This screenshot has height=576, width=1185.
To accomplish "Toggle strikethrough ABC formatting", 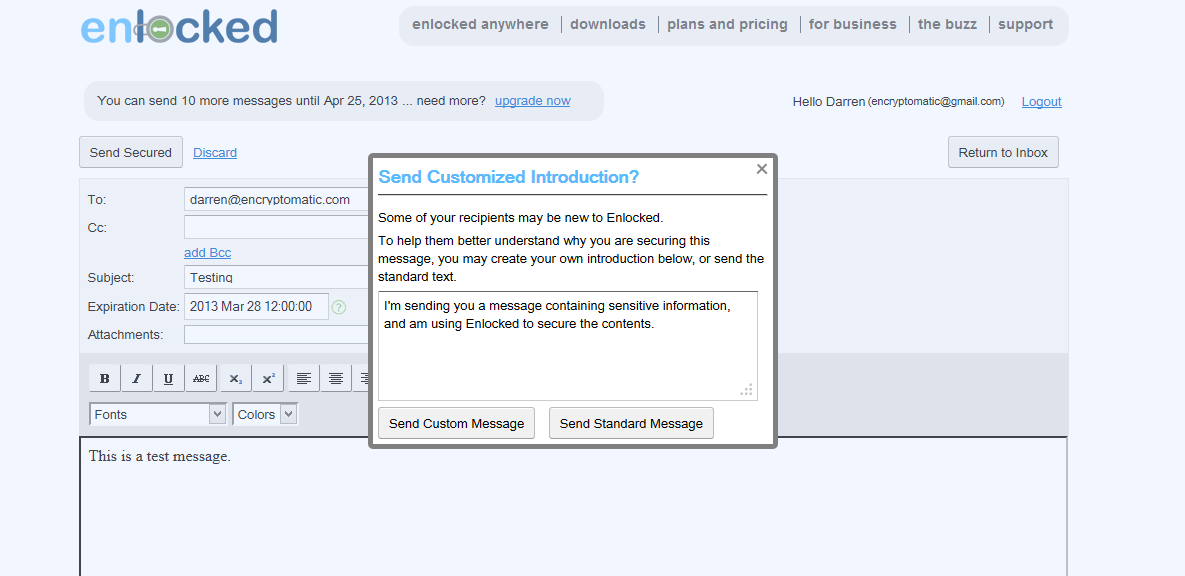I will tap(201, 379).
